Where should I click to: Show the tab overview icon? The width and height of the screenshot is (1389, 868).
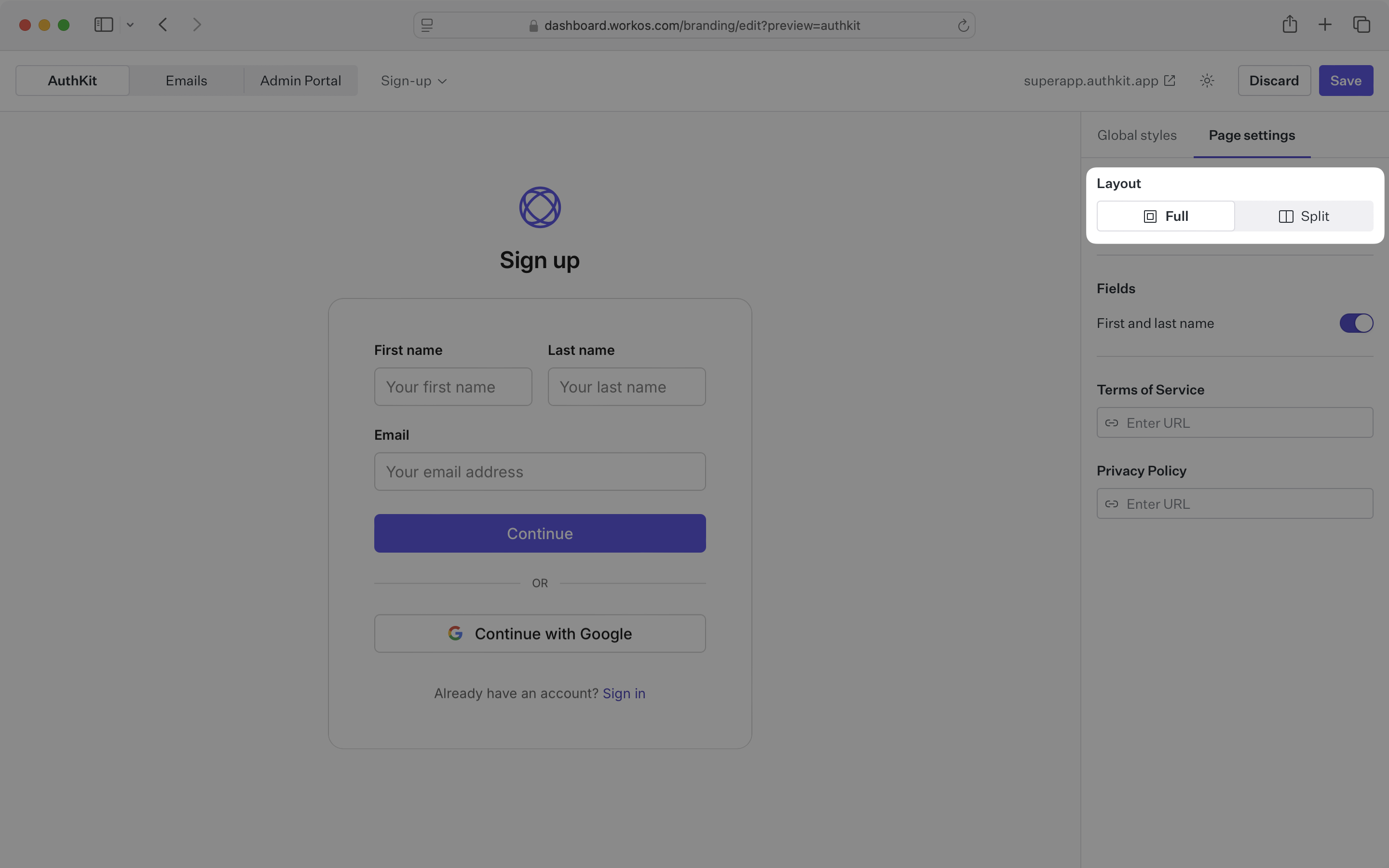[x=1362, y=25]
